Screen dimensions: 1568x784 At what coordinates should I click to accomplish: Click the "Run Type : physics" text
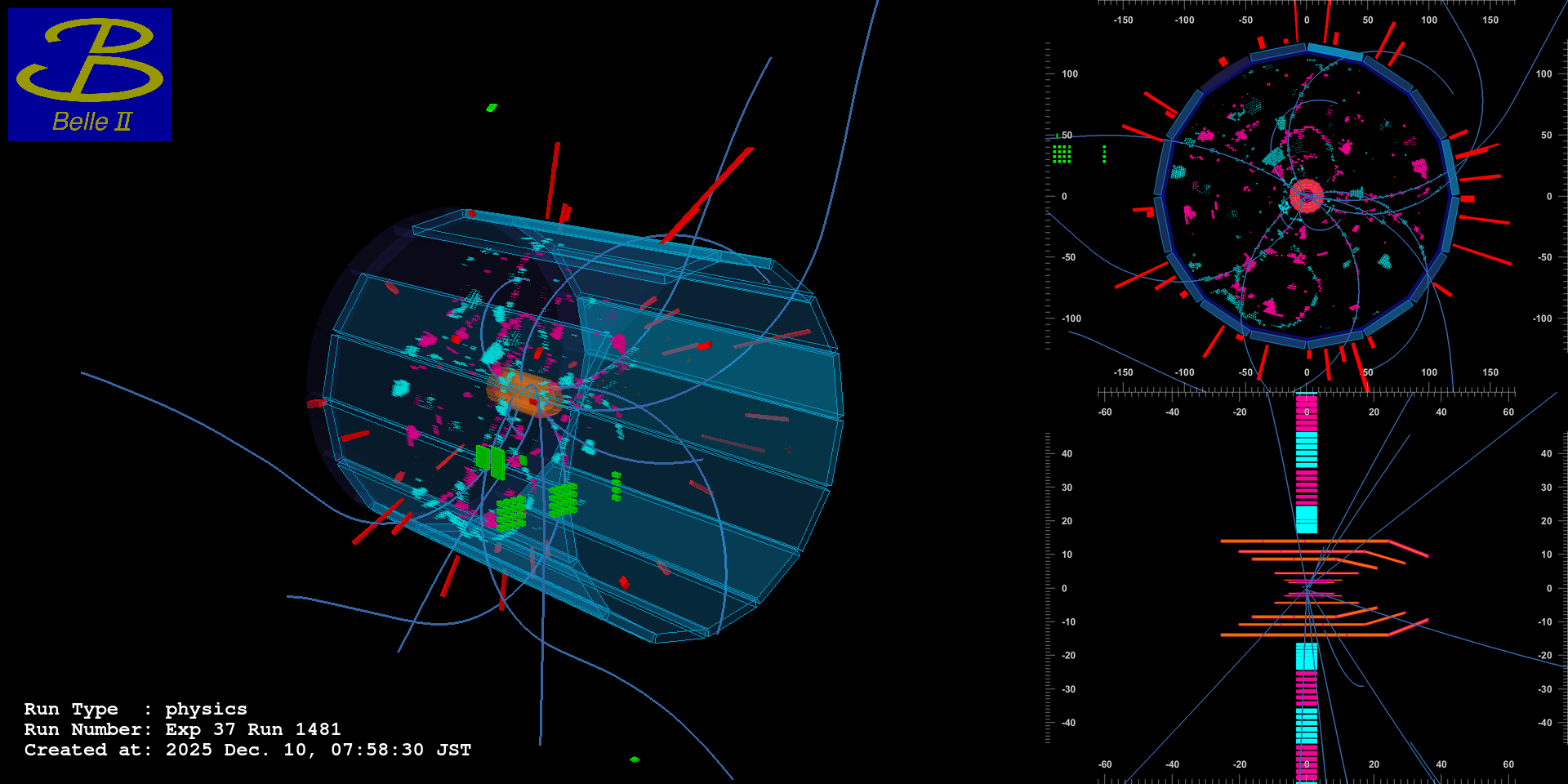click(x=136, y=709)
